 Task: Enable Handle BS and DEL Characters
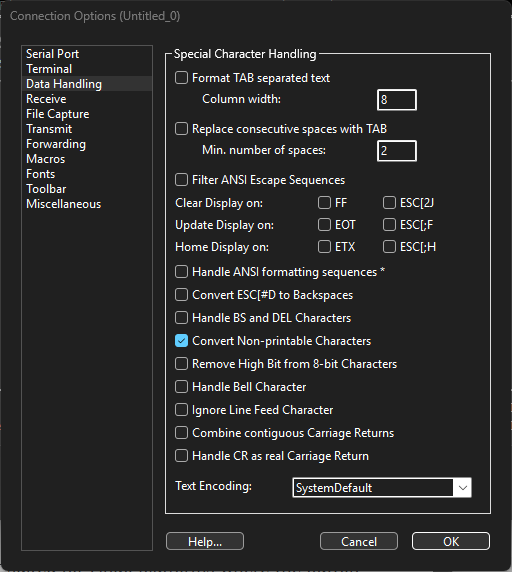point(181,318)
